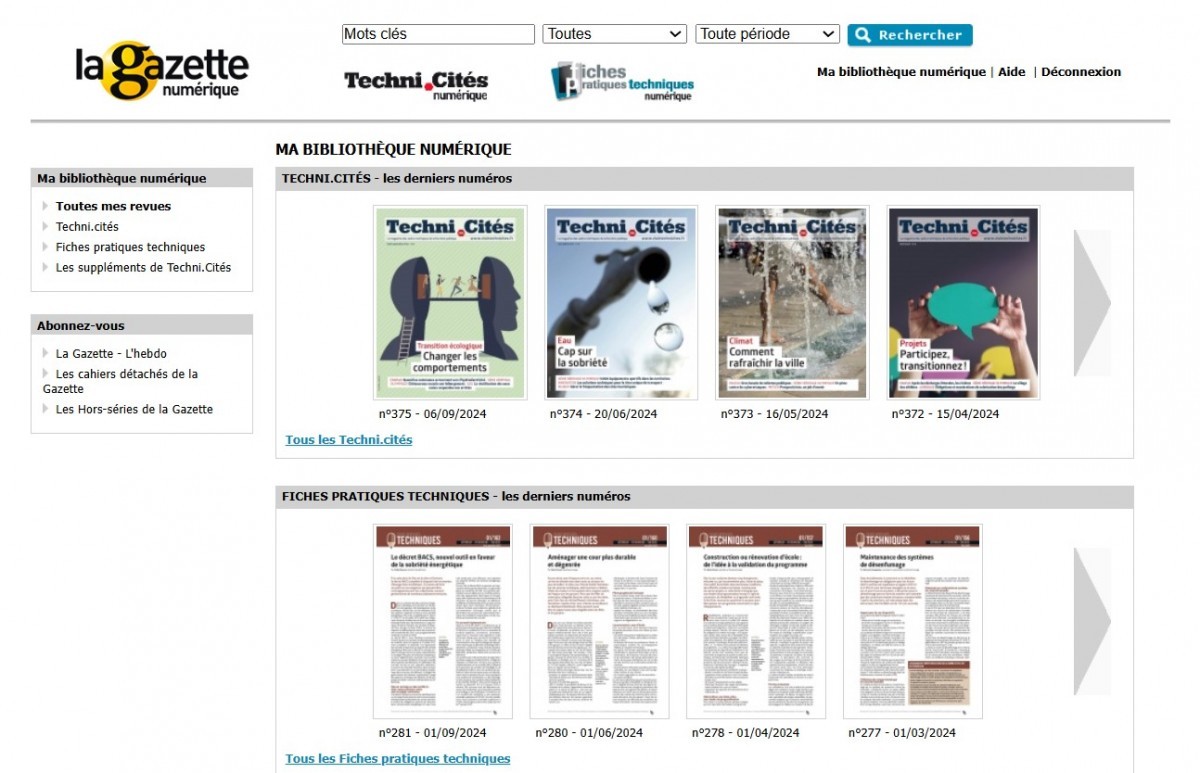Open Techni.Cités cover n°375 Changer les comportements
The image size is (1200, 773).
449,302
